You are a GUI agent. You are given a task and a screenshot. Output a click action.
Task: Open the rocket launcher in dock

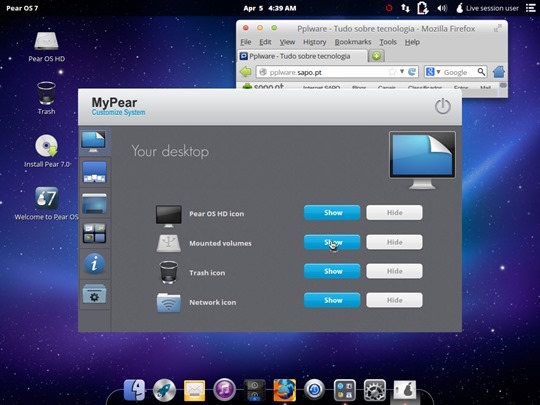[164, 390]
